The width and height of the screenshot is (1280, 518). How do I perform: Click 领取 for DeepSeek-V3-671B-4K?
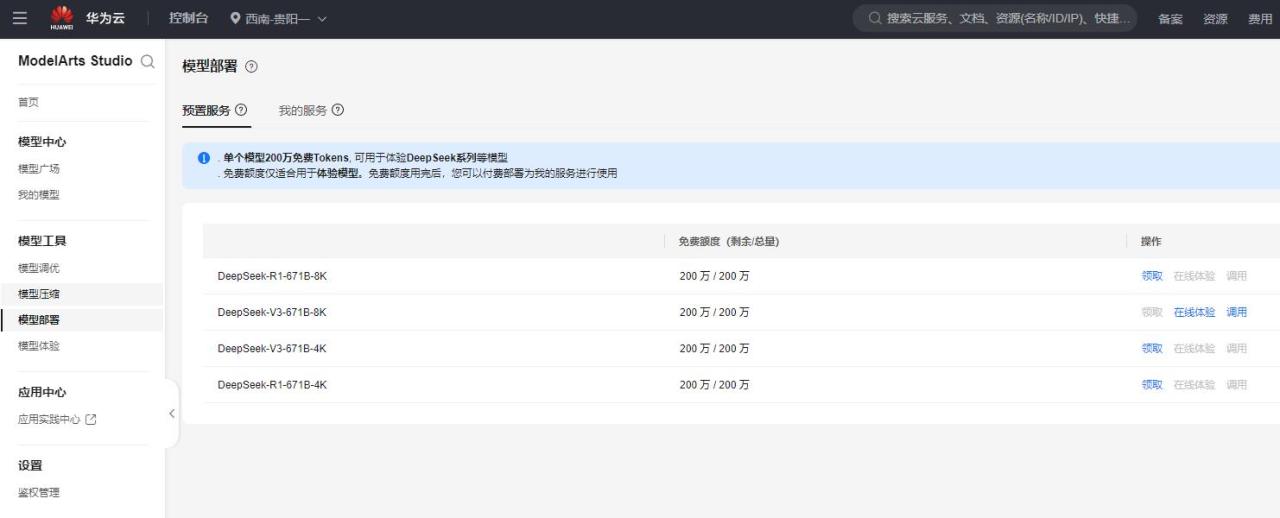(1152, 348)
